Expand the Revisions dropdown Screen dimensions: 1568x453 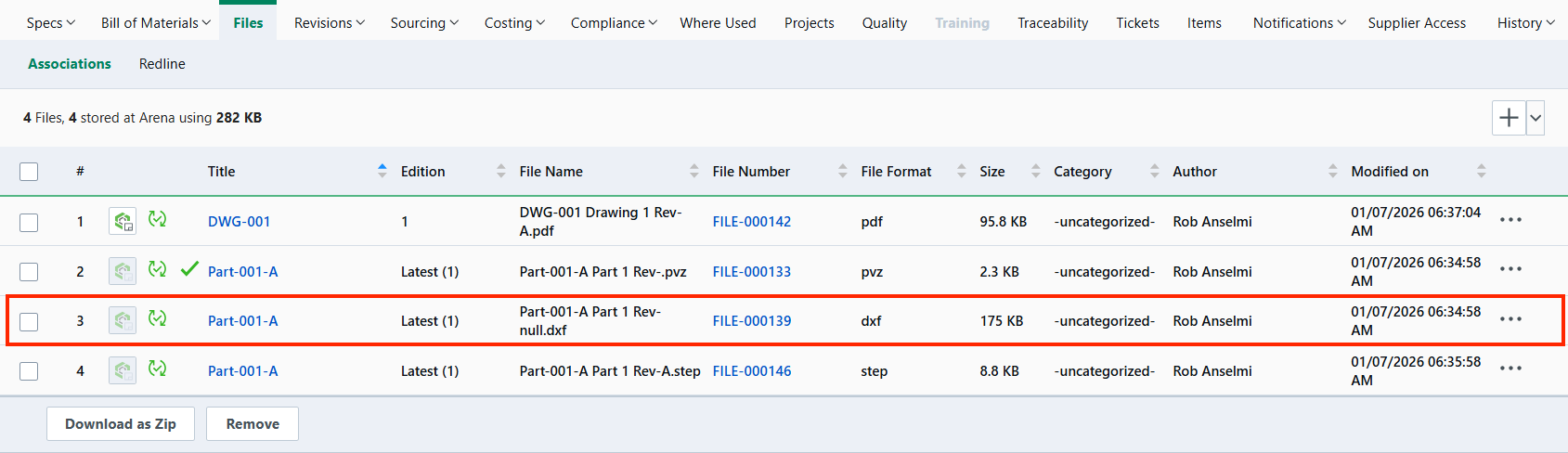tap(330, 22)
